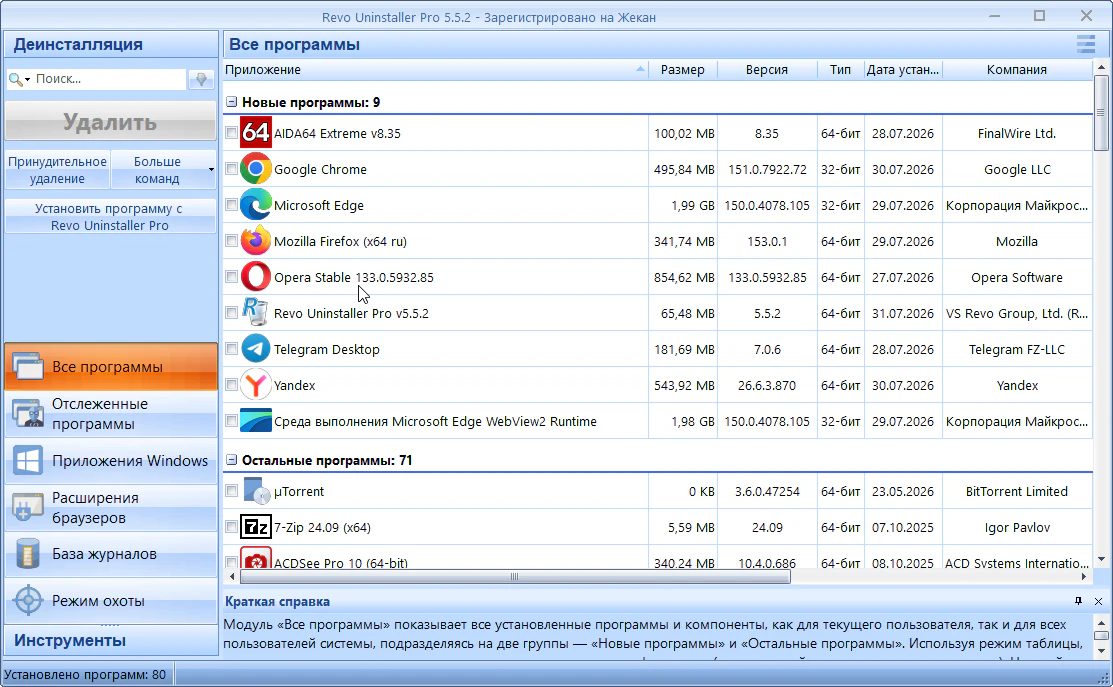Expand the Инструменты section
Screen dimensions: 1113x687
(x=111, y=640)
